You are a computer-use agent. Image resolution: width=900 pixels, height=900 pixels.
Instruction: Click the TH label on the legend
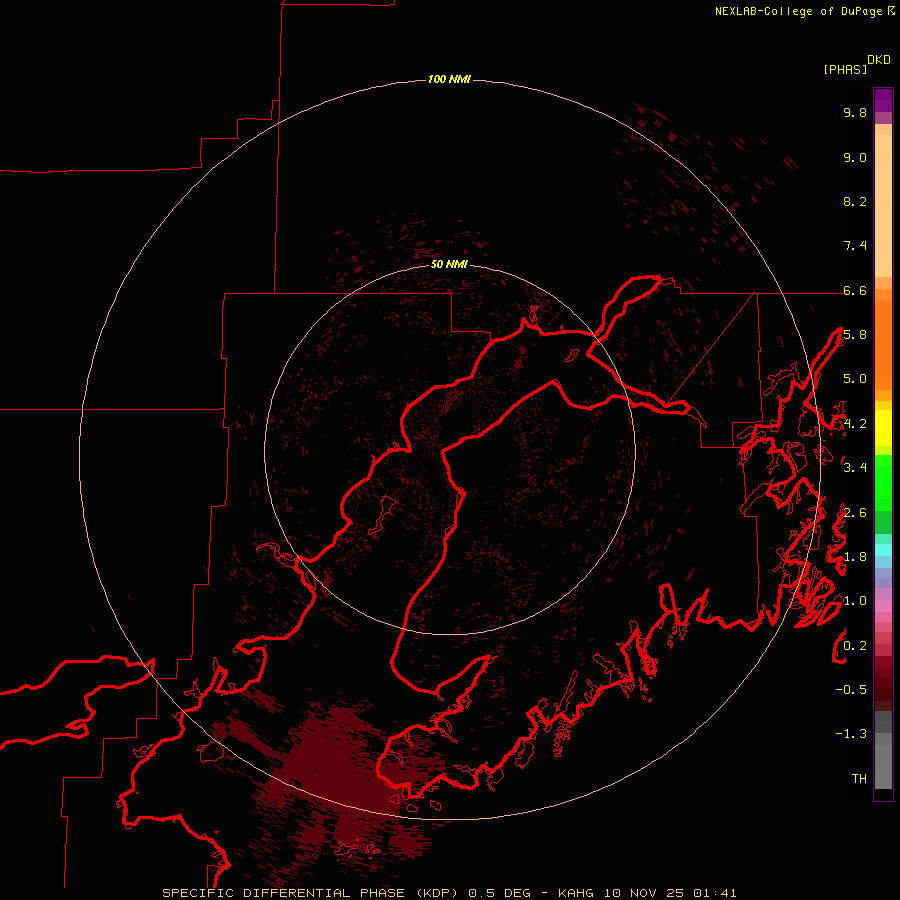click(x=859, y=778)
